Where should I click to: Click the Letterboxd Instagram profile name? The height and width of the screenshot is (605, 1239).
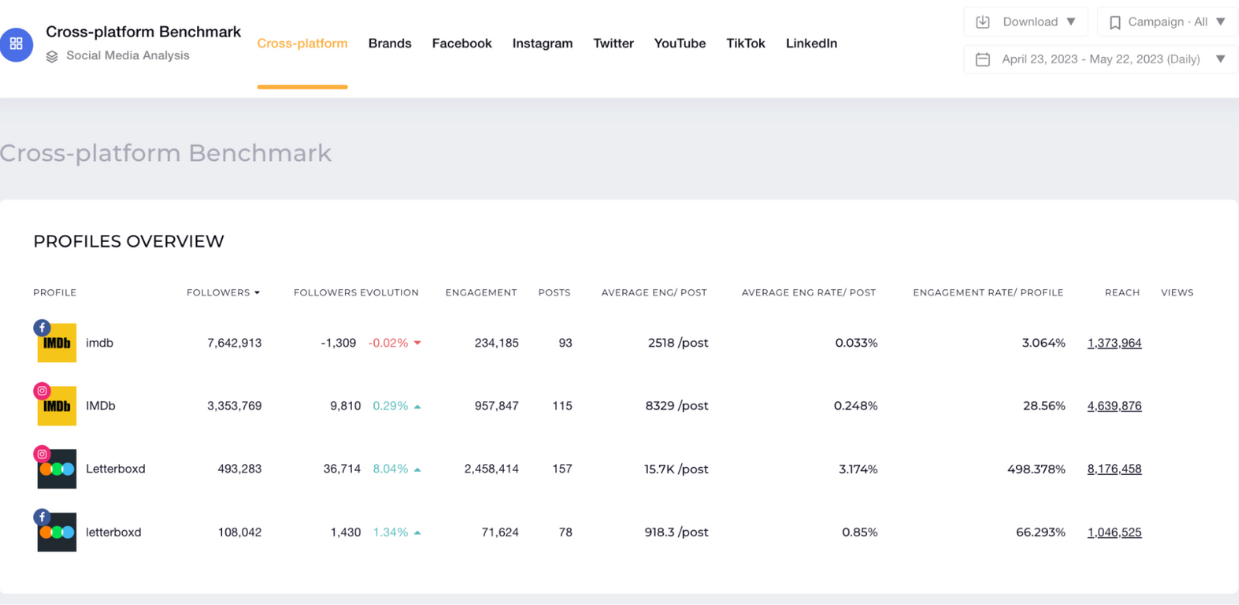tap(116, 469)
